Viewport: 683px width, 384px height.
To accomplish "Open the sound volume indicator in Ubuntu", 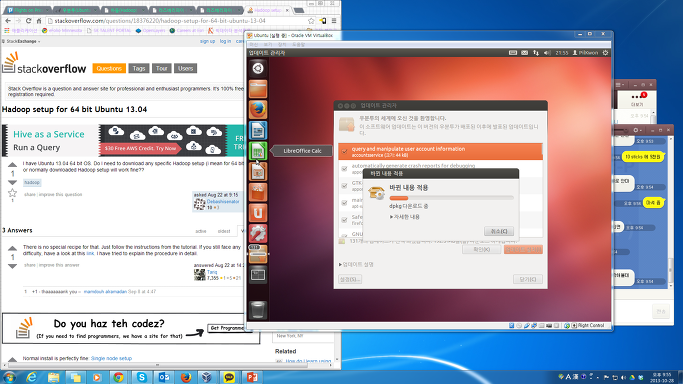I will click(547, 53).
